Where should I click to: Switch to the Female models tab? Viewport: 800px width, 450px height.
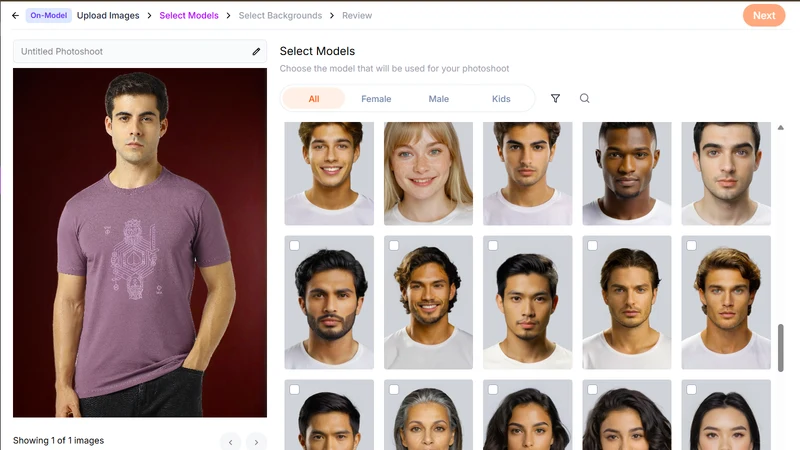click(x=376, y=98)
